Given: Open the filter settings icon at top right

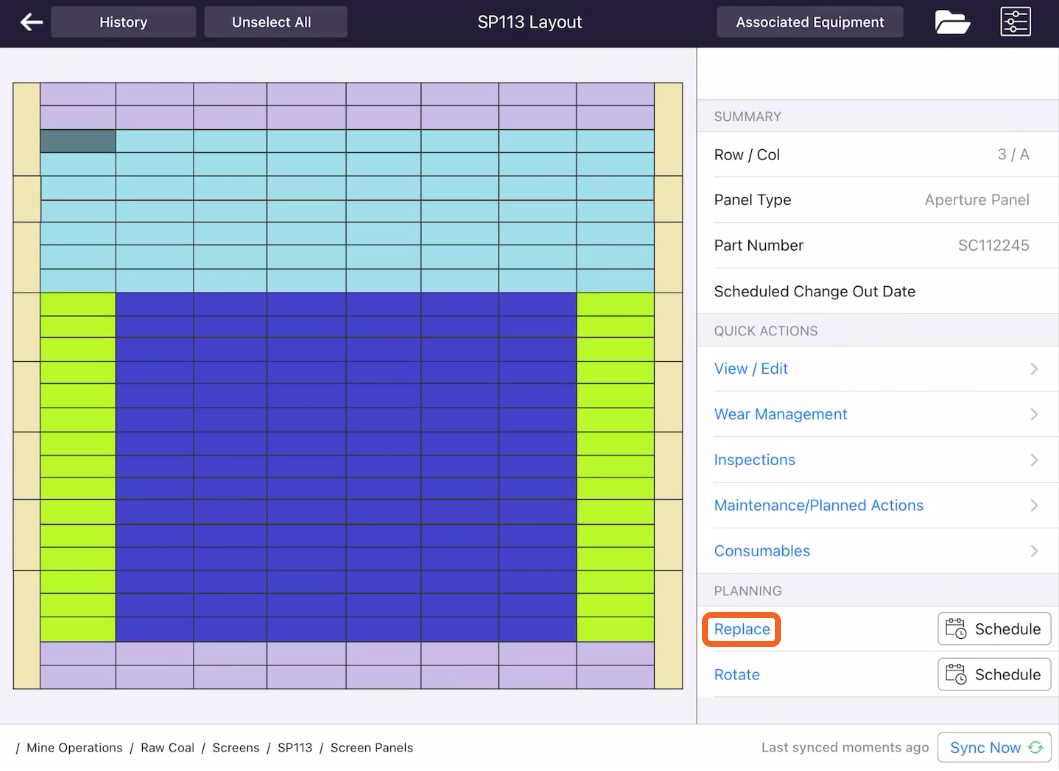Looking at the screenshot, I should [1015, 21].
